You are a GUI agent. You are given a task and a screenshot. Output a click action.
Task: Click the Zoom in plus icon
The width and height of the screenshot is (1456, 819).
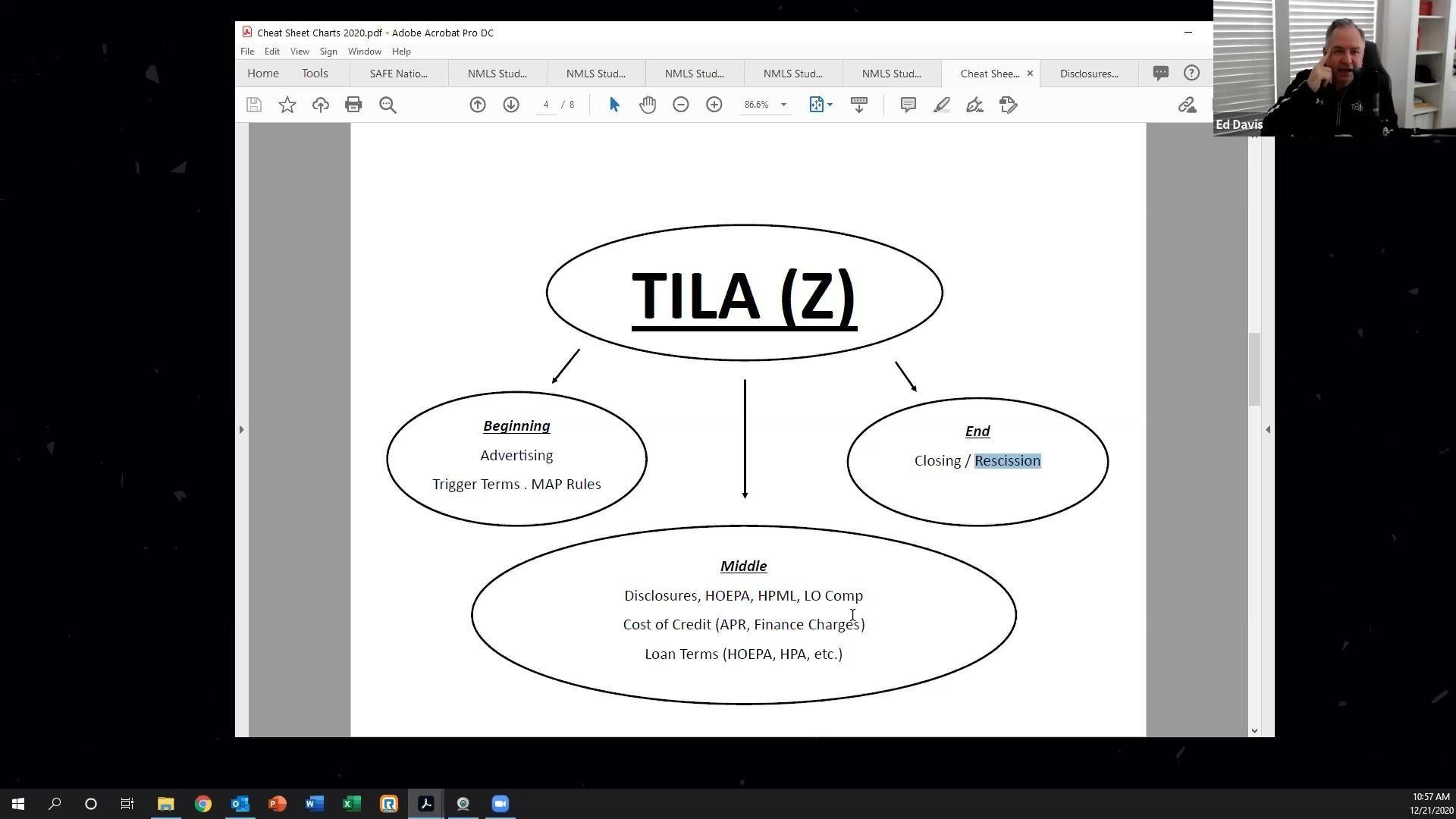click(x=714, y=105)
